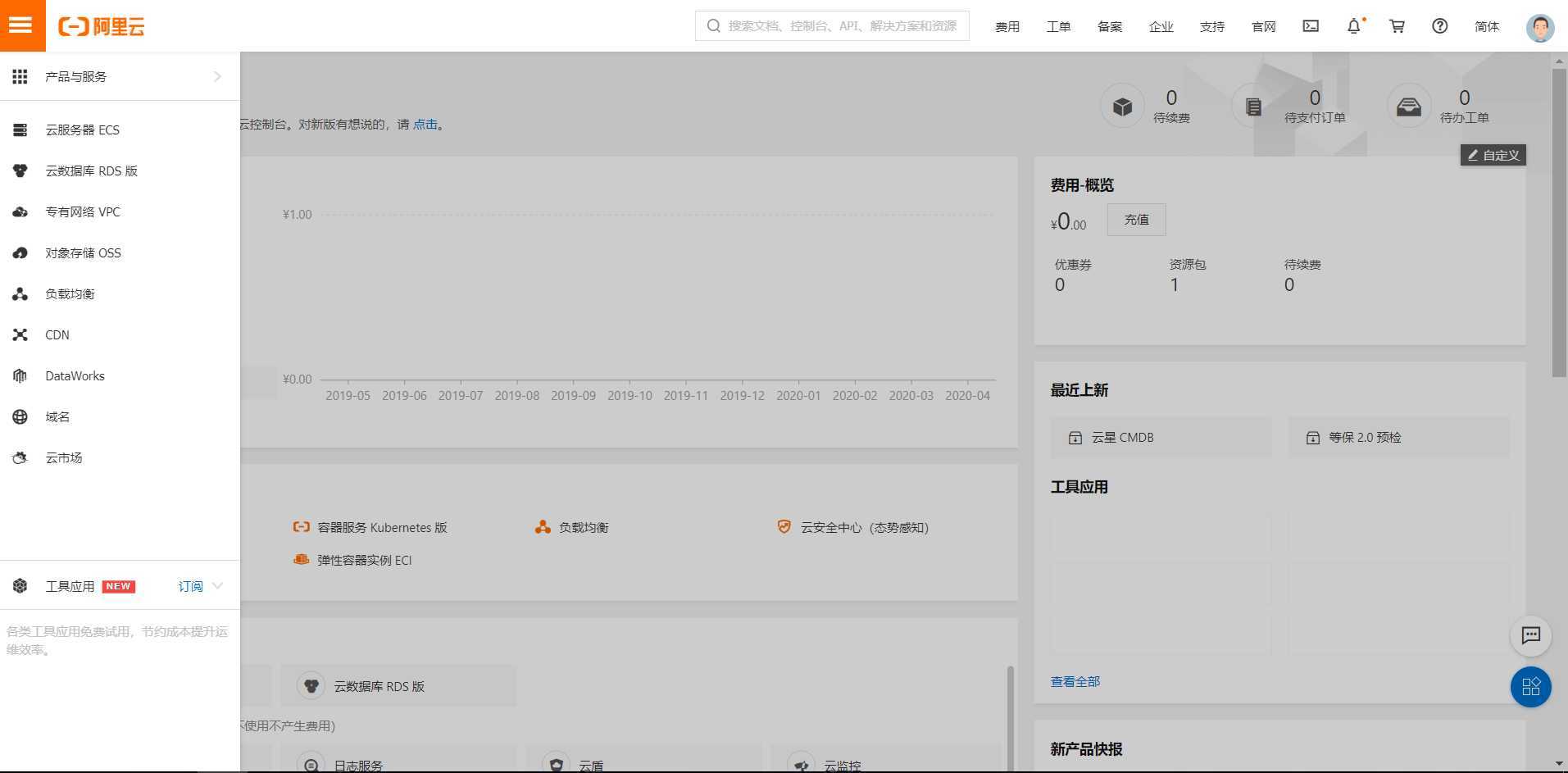Collapse the 工具应用 section chevron
The height and width of the screenshot is (773, 1568).
[x=217, y=586]
